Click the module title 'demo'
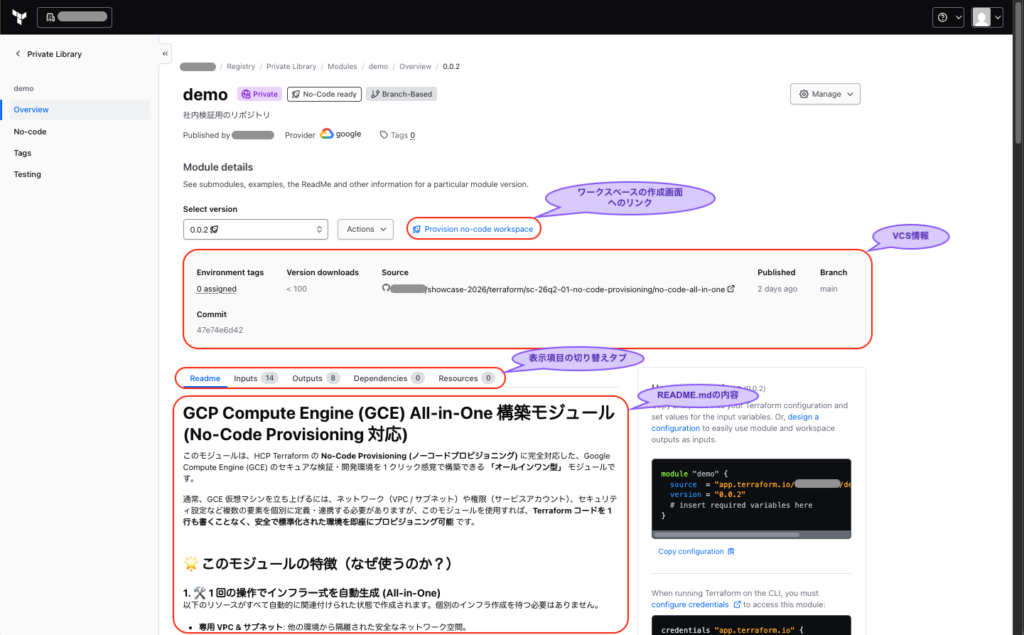Screen dimensions: 1024x635 pyautogui.click(x=205, y=95)
